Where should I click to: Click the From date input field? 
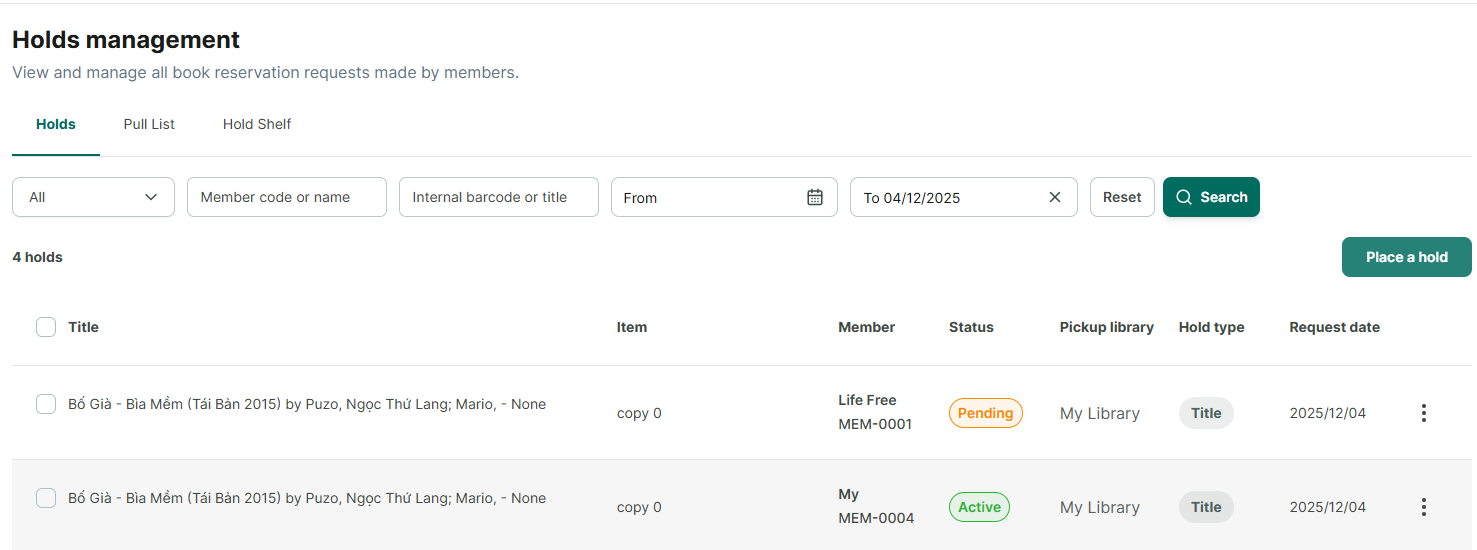pyautogui.click(x=724, y=197)
